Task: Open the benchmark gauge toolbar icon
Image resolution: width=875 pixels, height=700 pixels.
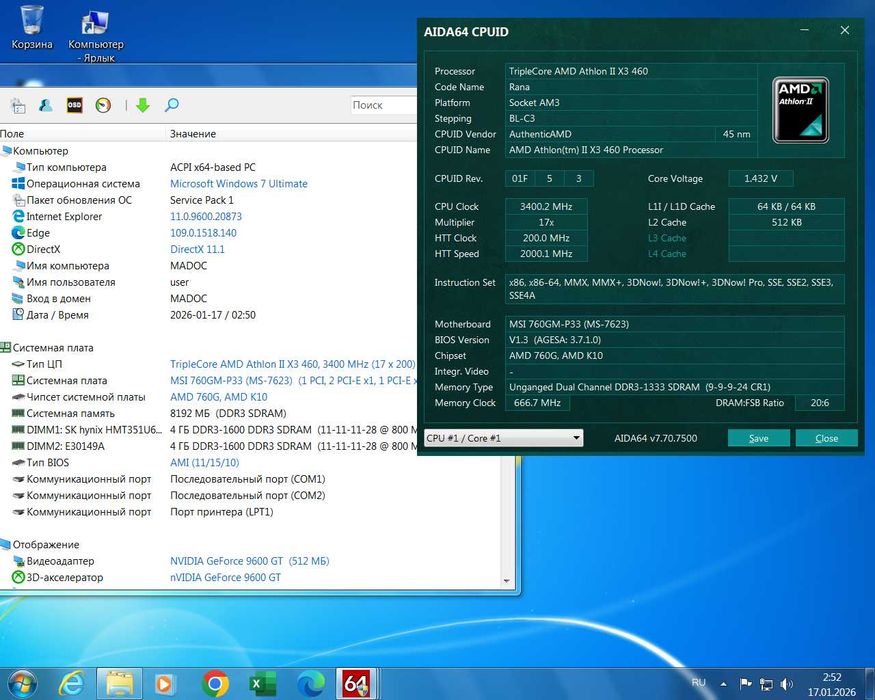Action: [x=103, y=105]
